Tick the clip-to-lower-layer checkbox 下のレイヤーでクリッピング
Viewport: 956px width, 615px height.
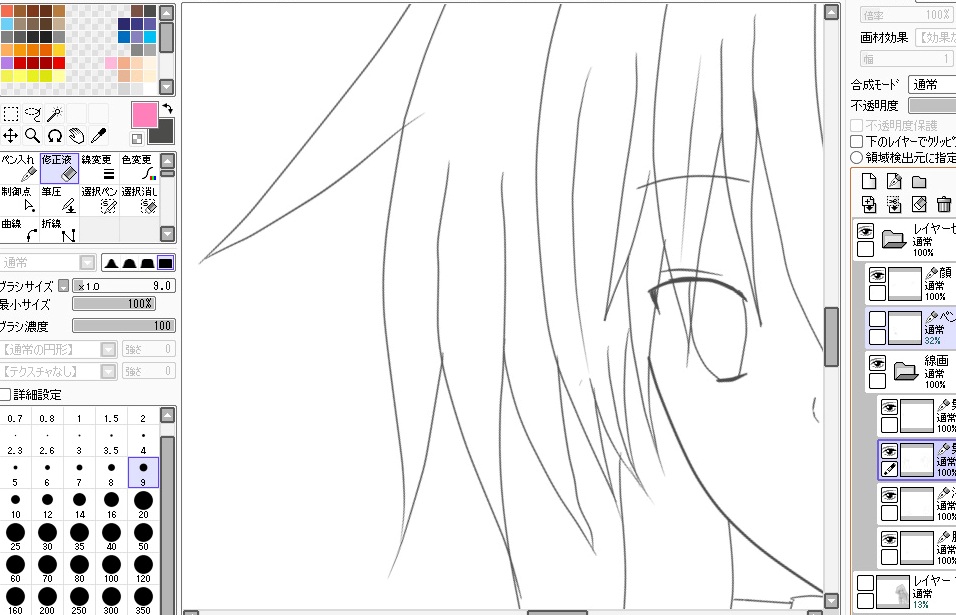pyautogui.click(x=857, y=141)
